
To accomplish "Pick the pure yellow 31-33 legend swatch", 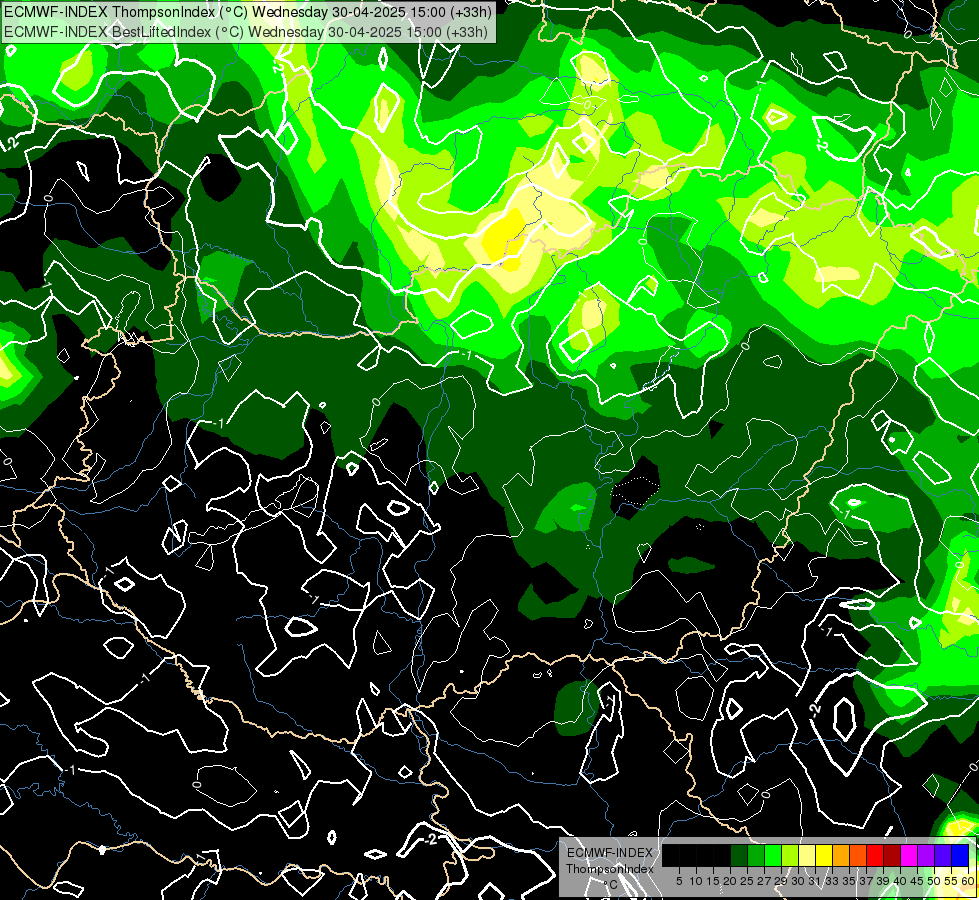I will point(824,855).
